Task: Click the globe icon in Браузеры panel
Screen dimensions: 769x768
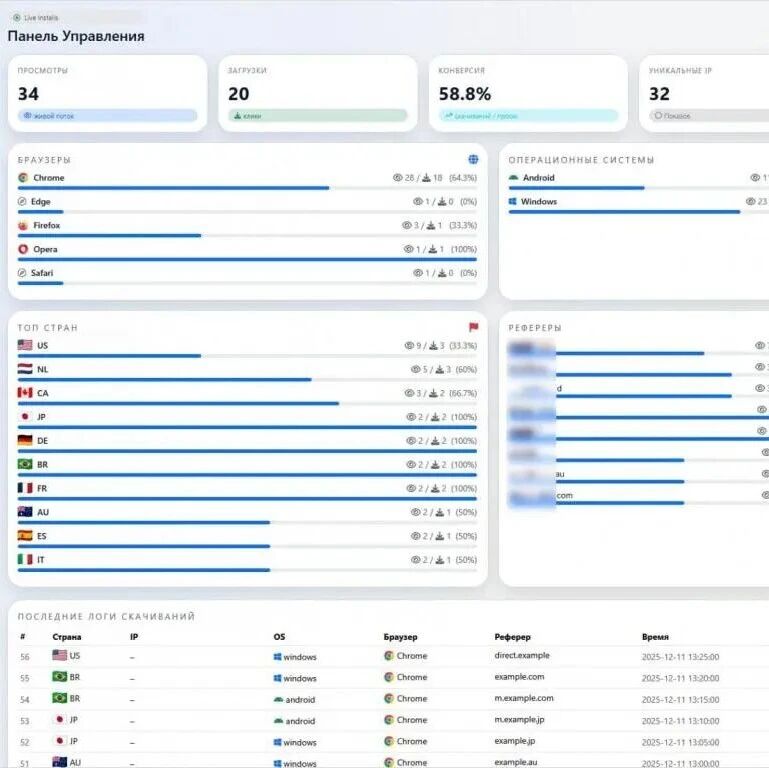Action: (x=473, y=159)
